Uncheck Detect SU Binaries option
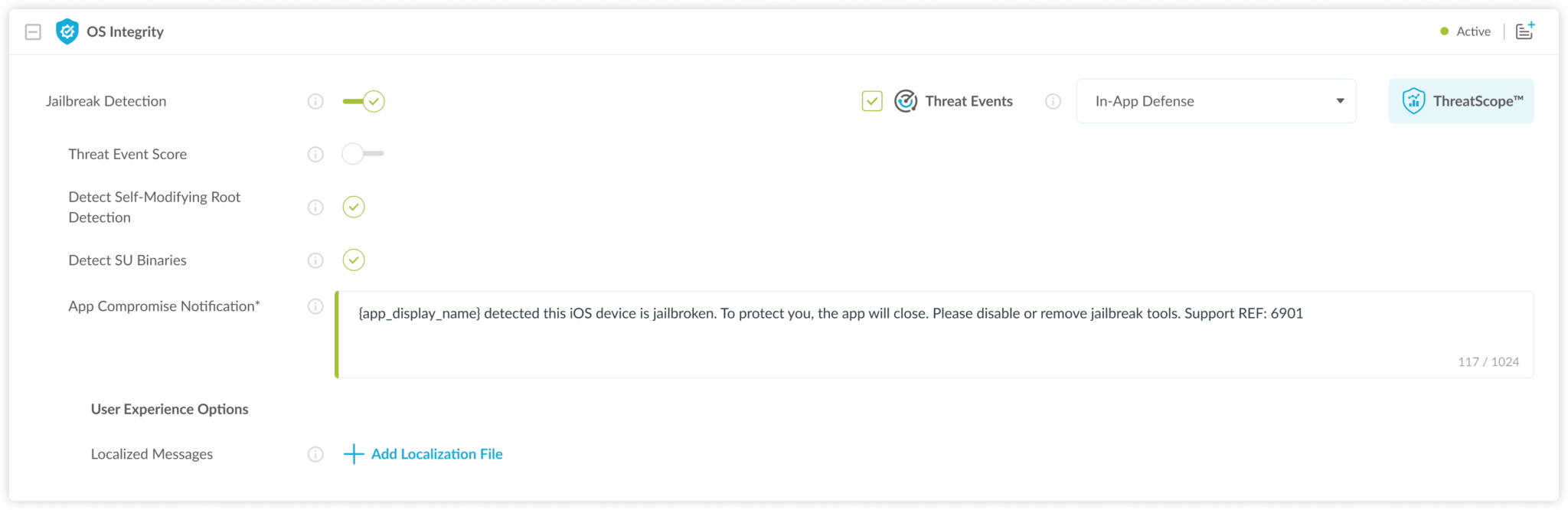This screenshot has height=510, width=1568. click(x=354, y=260)
